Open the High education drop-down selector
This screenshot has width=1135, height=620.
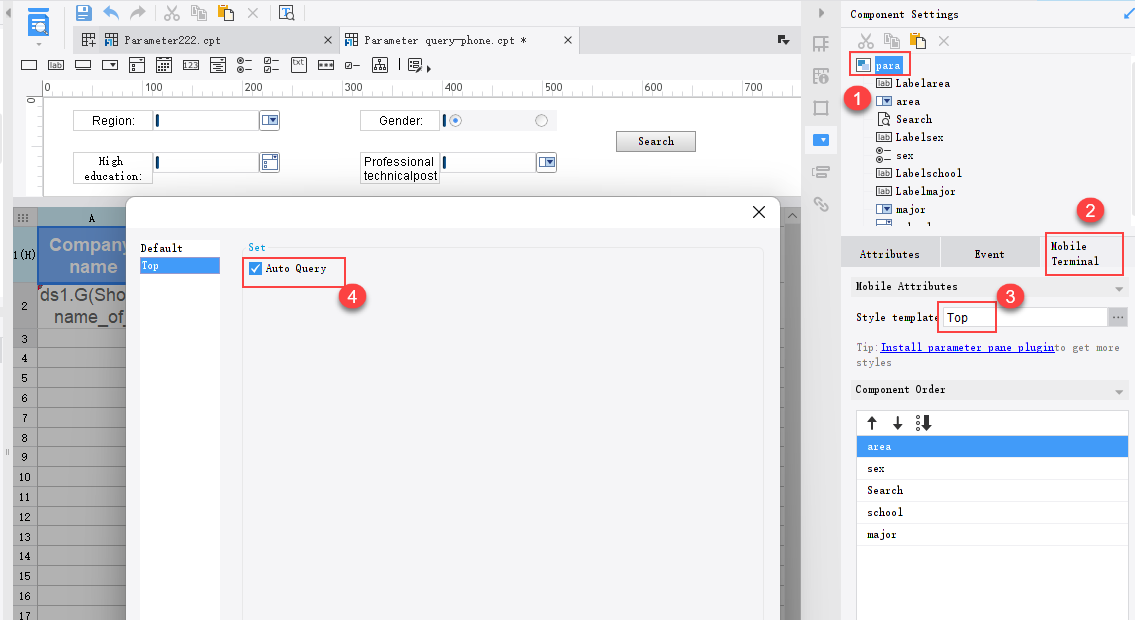tap(270, 162)
